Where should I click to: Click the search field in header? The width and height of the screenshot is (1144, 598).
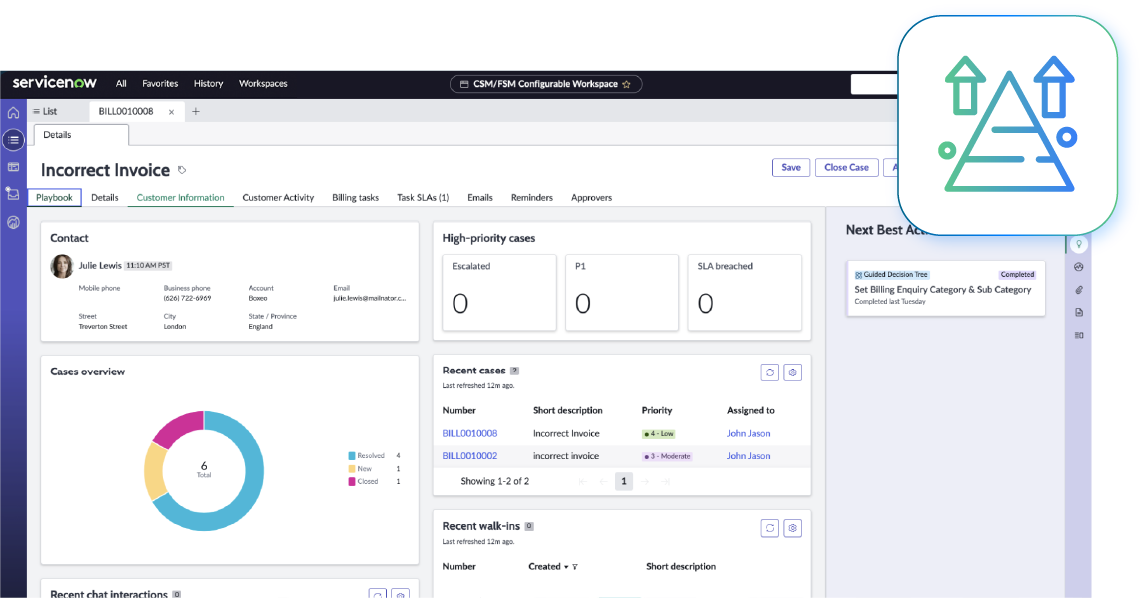[874, 85]
